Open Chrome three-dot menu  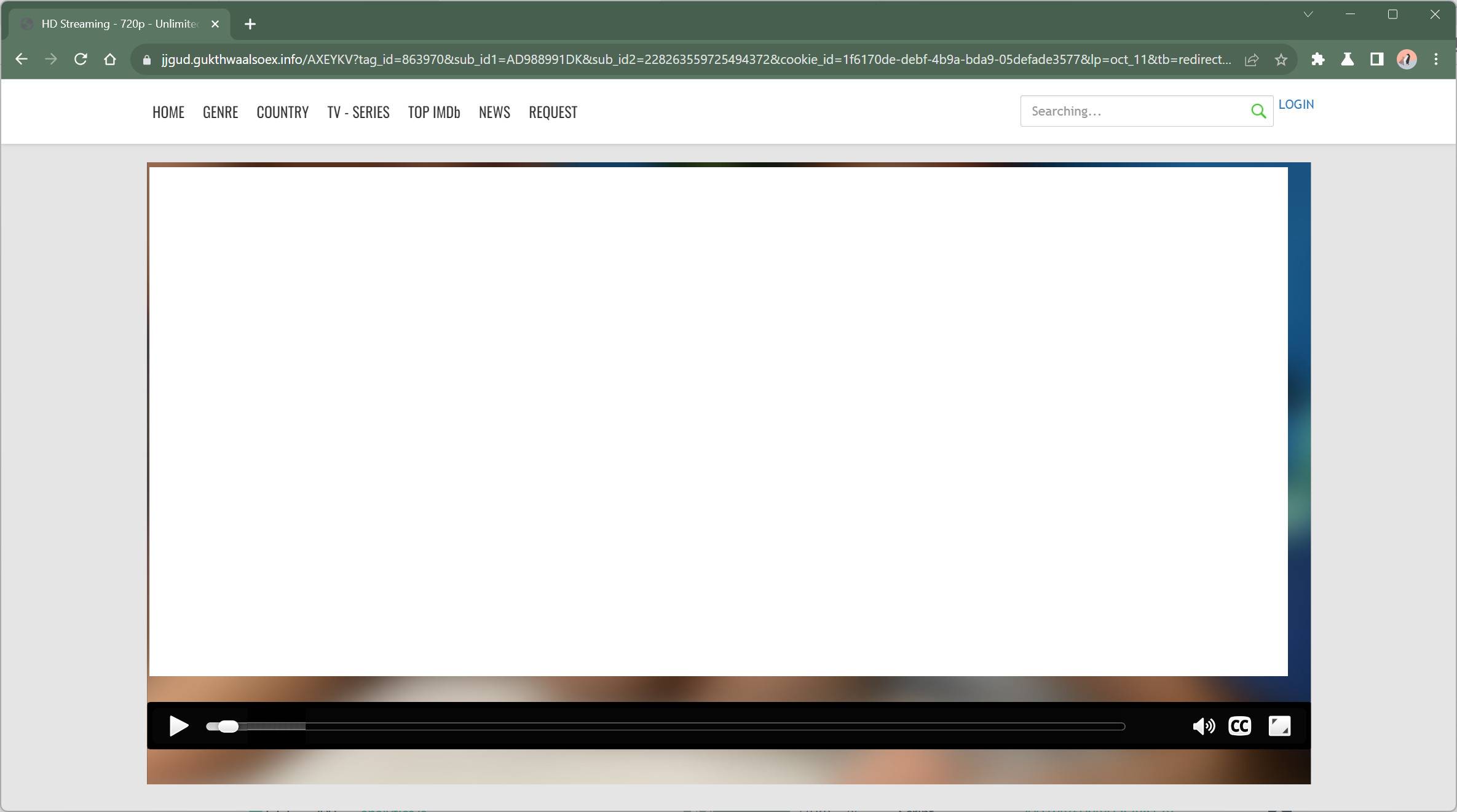coord(1436,60)
